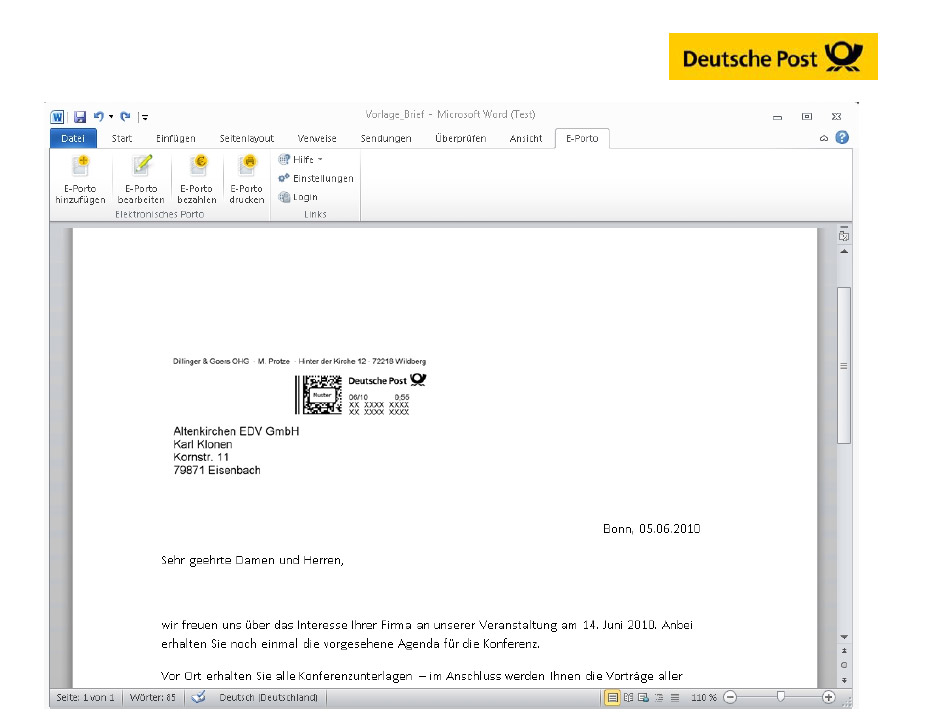Click E-Porto bezahlen button
The width and height of the screenshot is (926, 726).
(x=197, y=180)
